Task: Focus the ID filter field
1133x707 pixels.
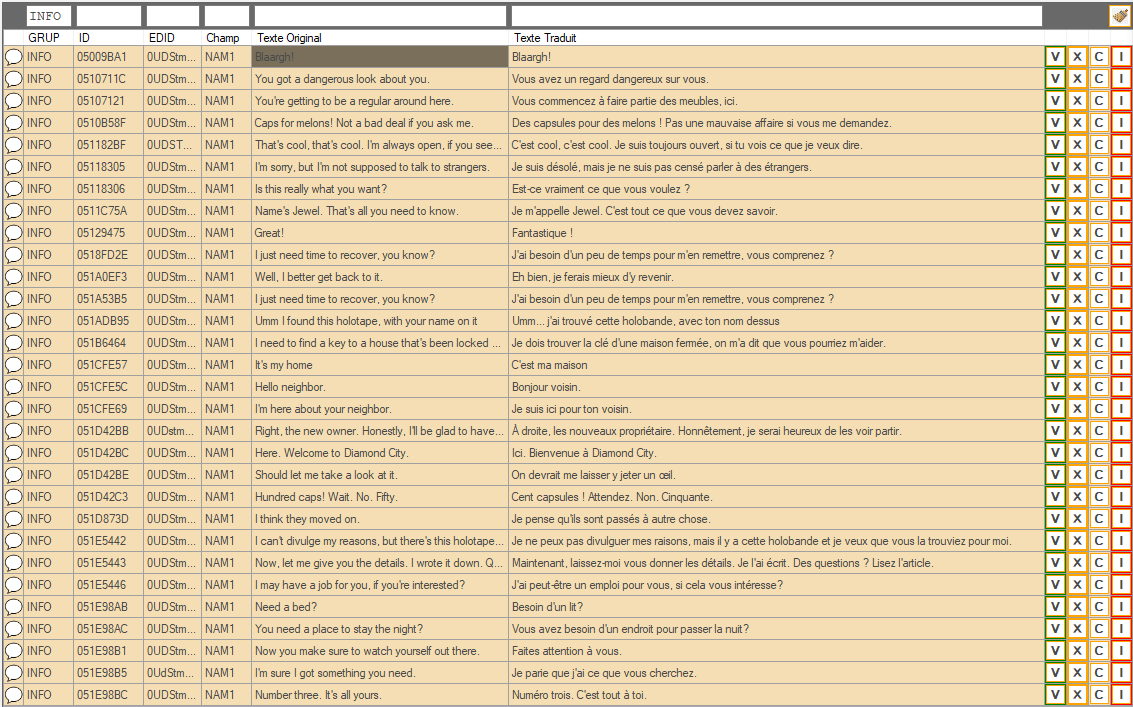Action: 109,16
